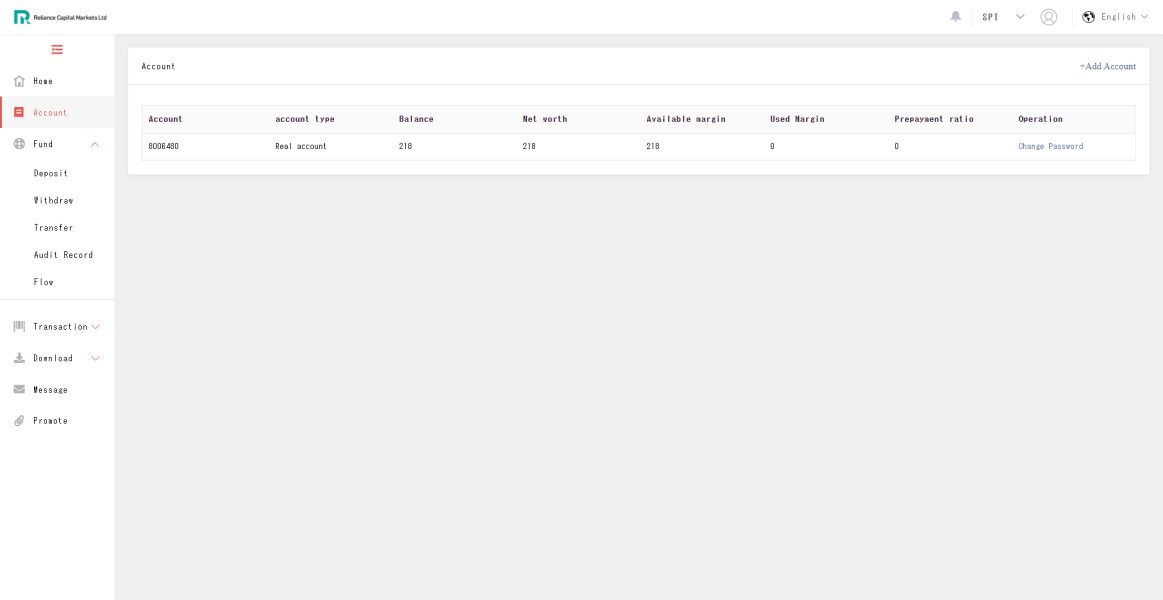This screenshot has width=1163, height=600.
Task: Click the Real account cell
Action: pos(300,147)
